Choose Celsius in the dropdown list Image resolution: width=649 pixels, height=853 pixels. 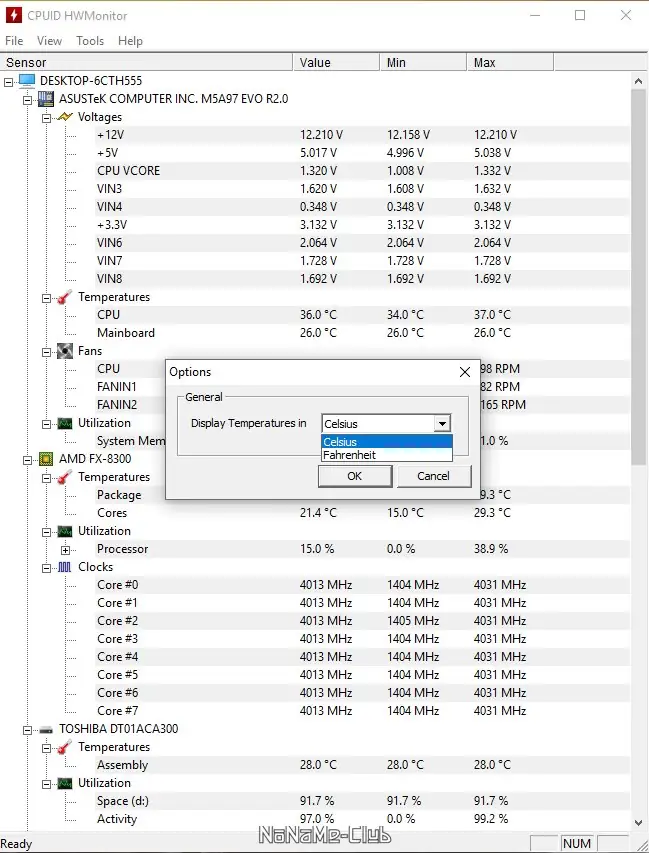(387, 442)
